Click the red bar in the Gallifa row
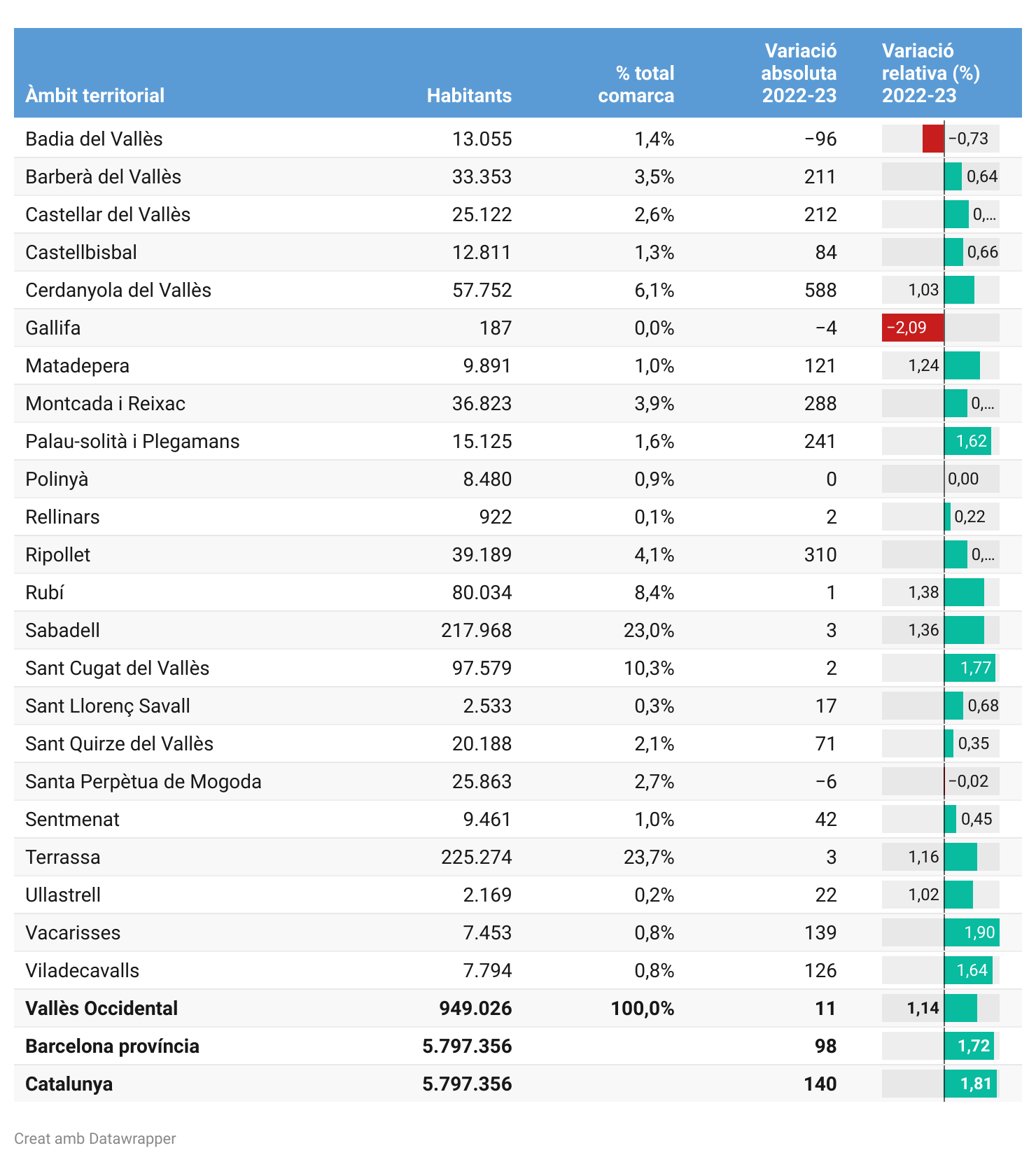 coord(912,328)
